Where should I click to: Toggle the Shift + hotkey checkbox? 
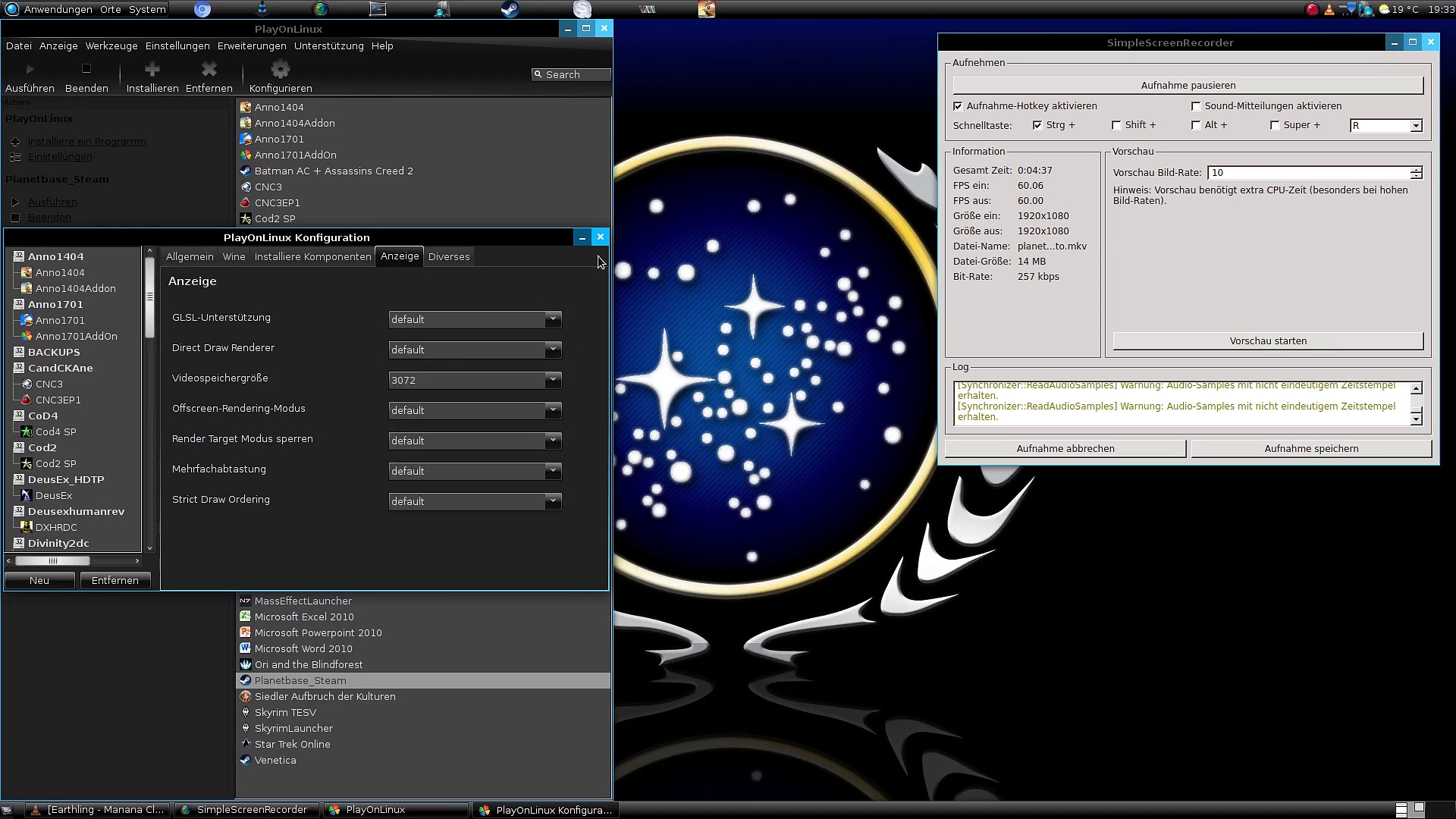pyautogui.click(x=1116, y=125)
